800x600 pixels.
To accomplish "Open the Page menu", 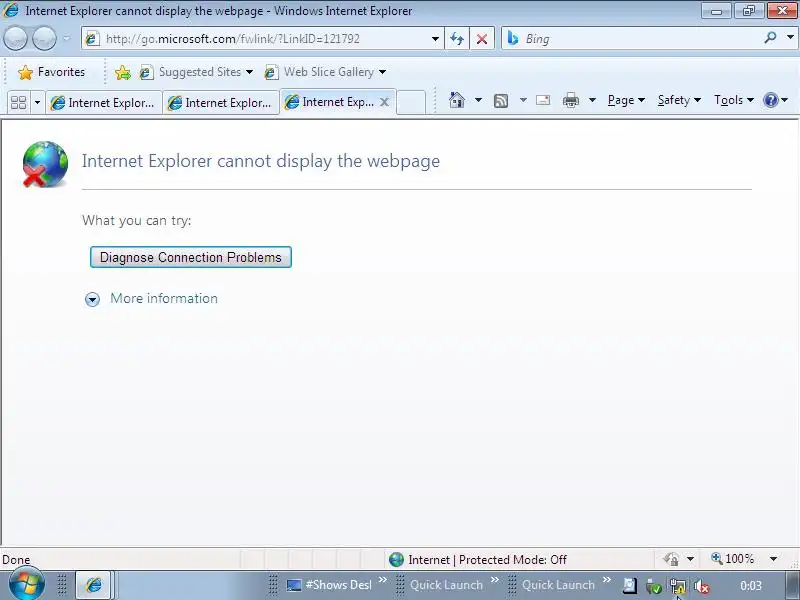I will 626,100.
